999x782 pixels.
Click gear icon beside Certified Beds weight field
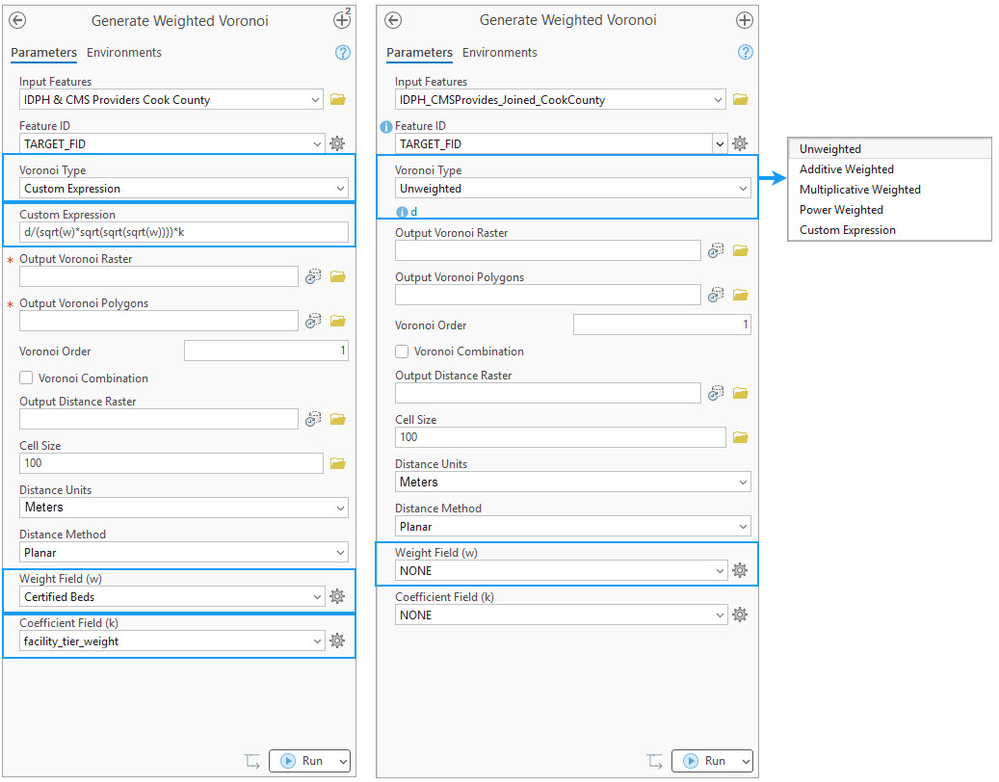coord(337,597)
